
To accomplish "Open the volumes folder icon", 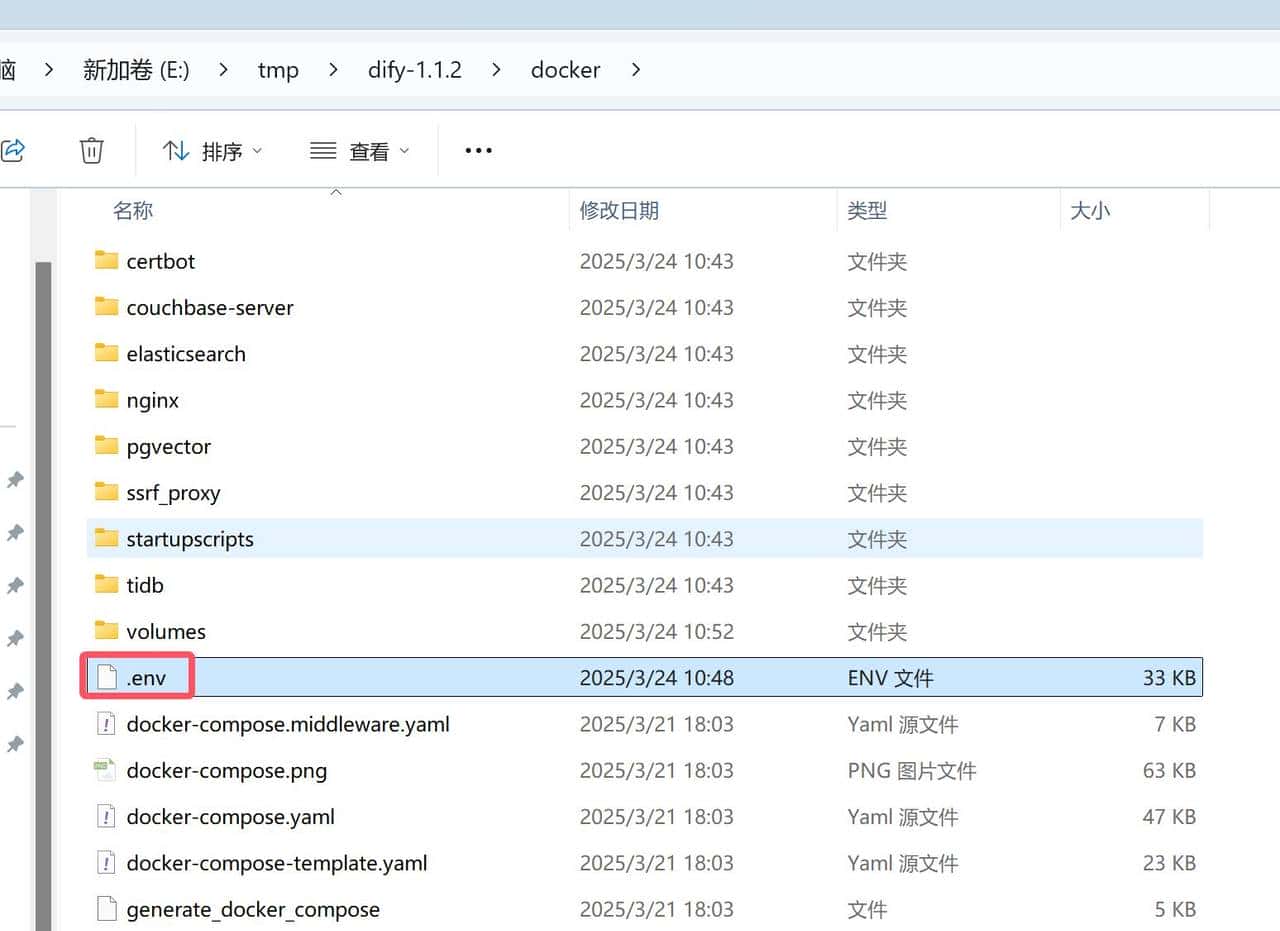I will [106, 631].
